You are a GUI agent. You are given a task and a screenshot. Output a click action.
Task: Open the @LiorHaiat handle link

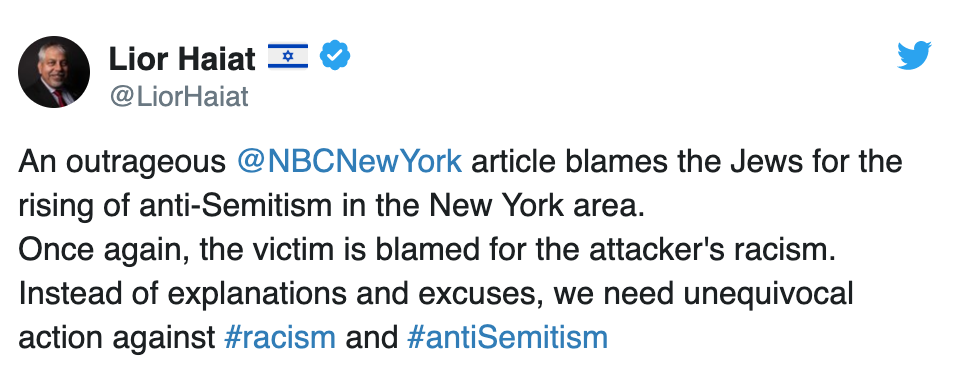[179, 97]
